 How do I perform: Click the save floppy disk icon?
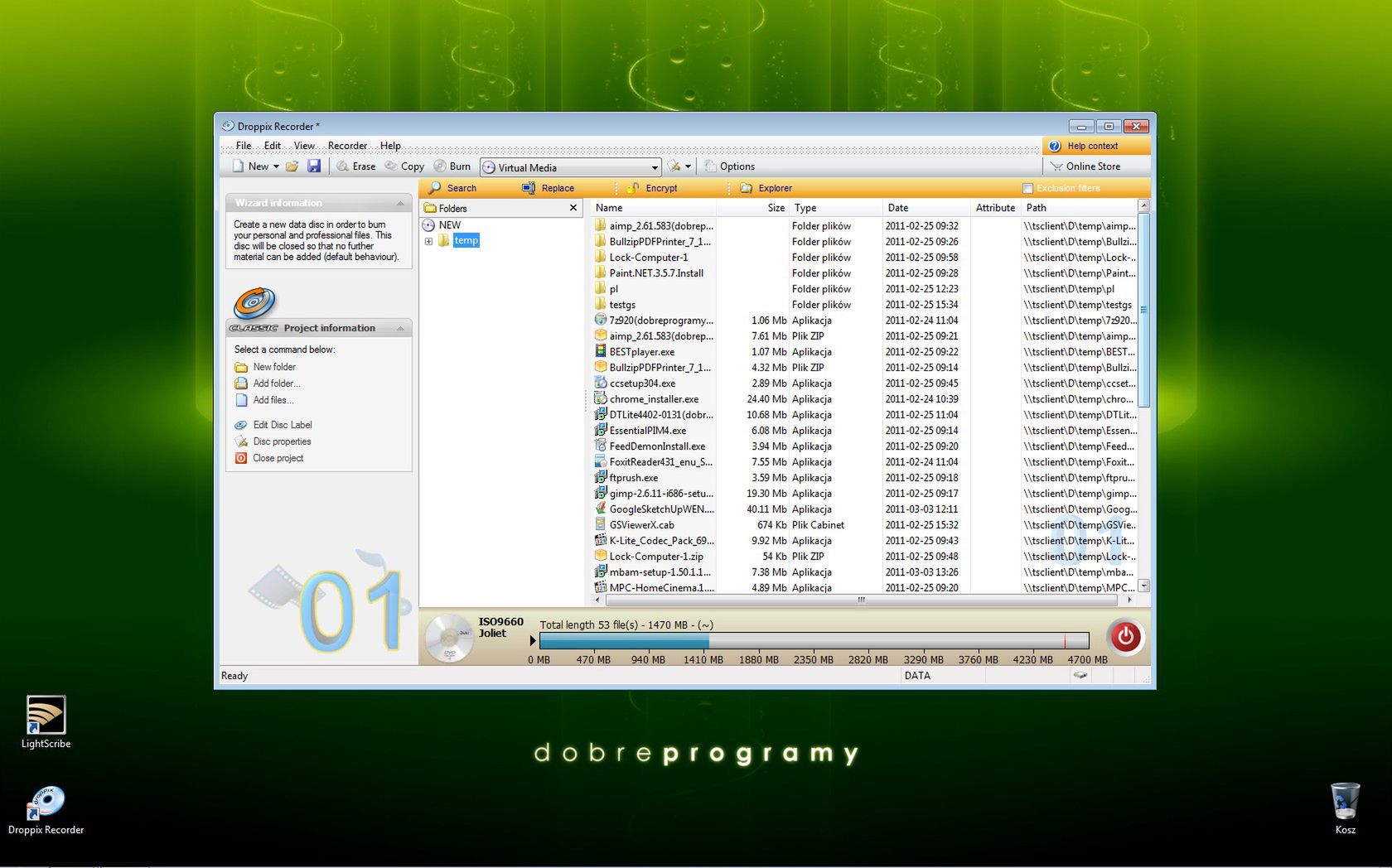point(314,166)
